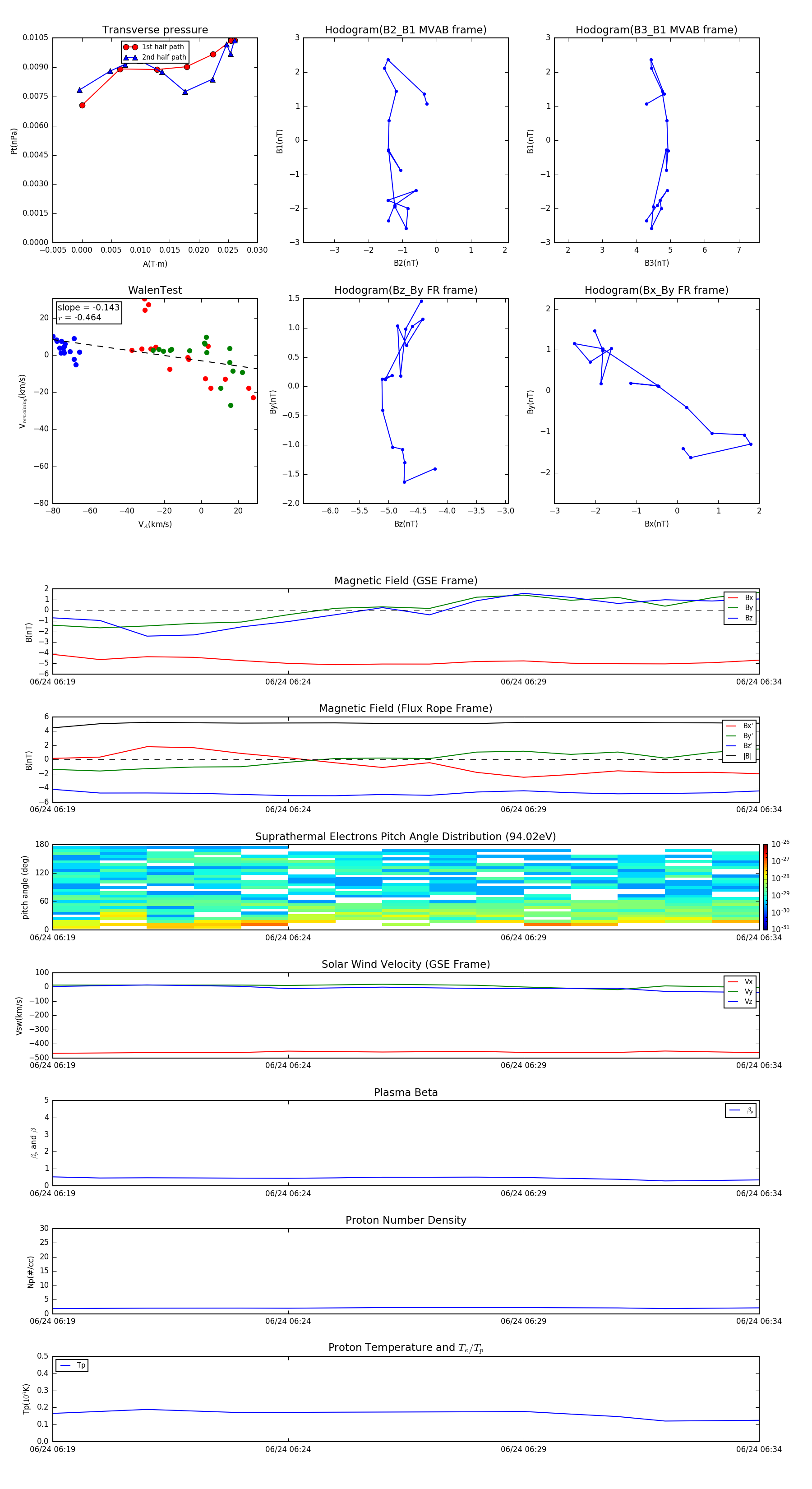Click 'Vy' in solar wind velocity legend
The image size is (812, 1489).
pos(748,991)
